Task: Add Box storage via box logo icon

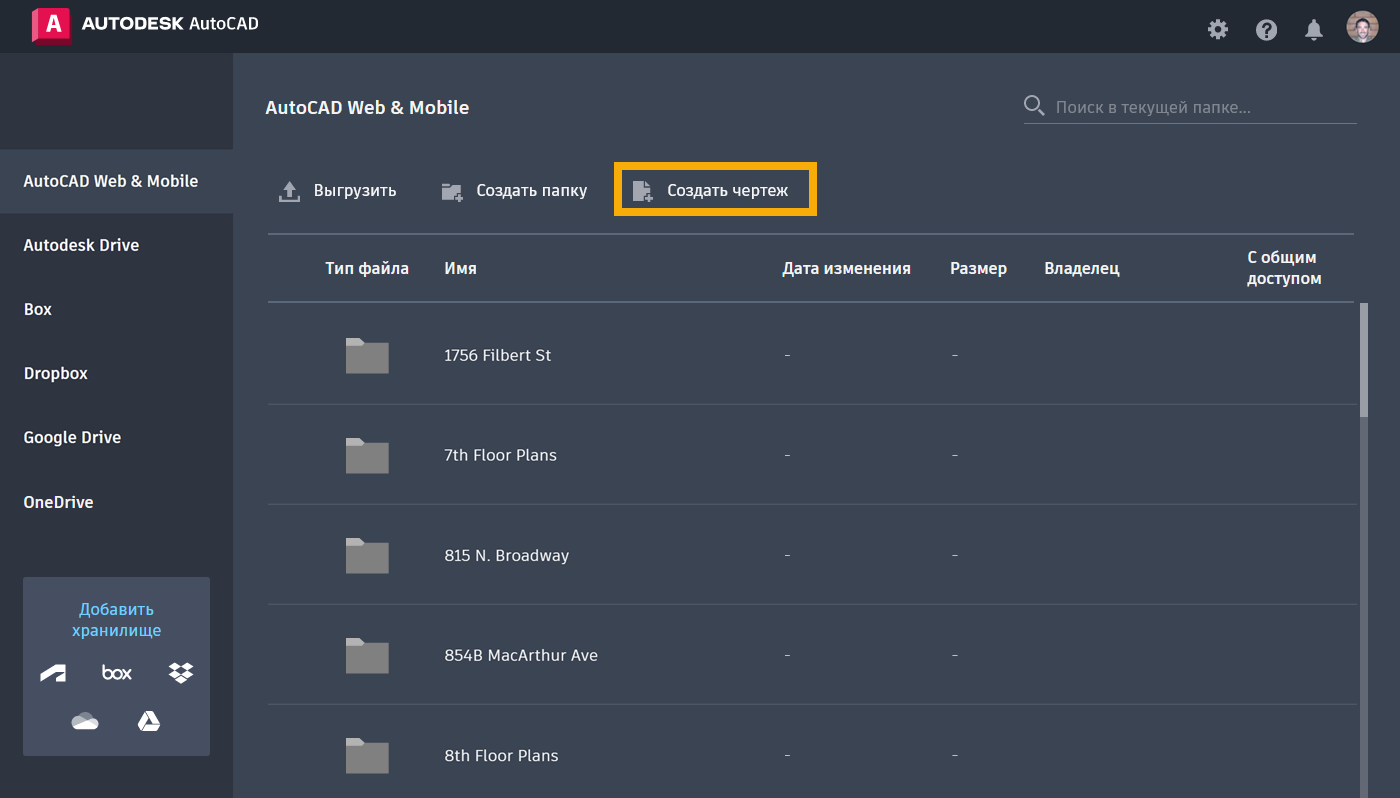Action: click(117, 673)
